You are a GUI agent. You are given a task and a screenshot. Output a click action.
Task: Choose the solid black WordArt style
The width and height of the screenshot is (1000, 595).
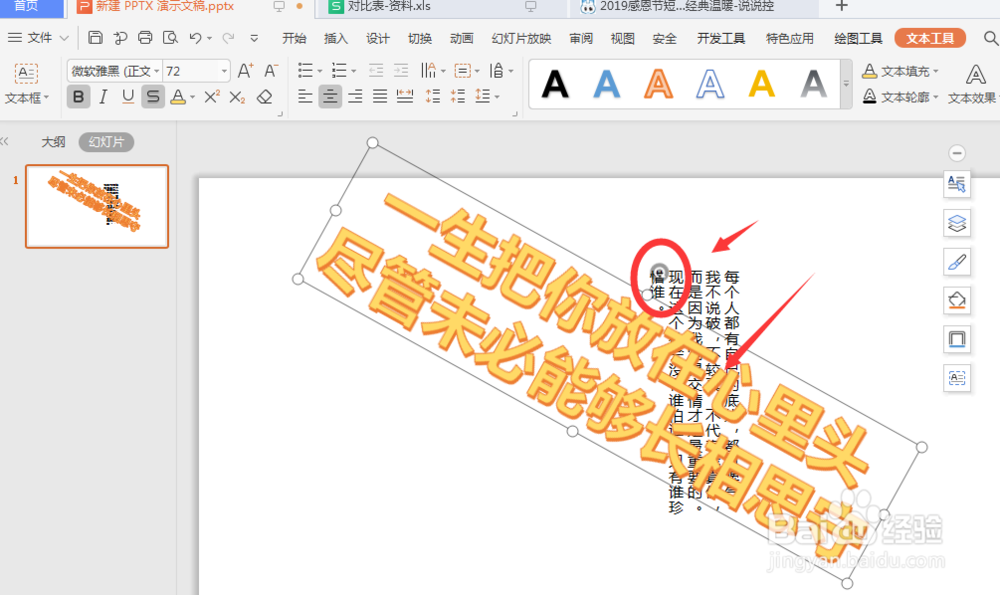click(x=555, y=84)
